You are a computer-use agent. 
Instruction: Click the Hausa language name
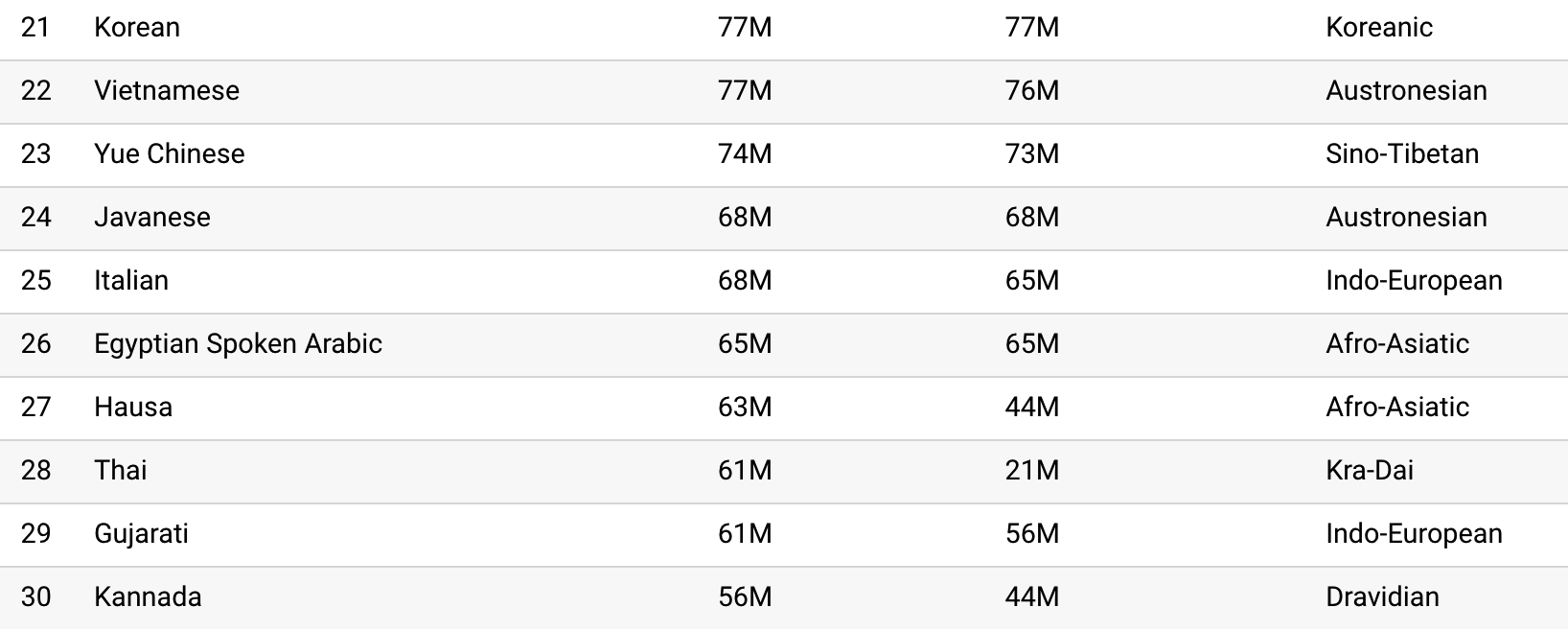click(133, 407)
